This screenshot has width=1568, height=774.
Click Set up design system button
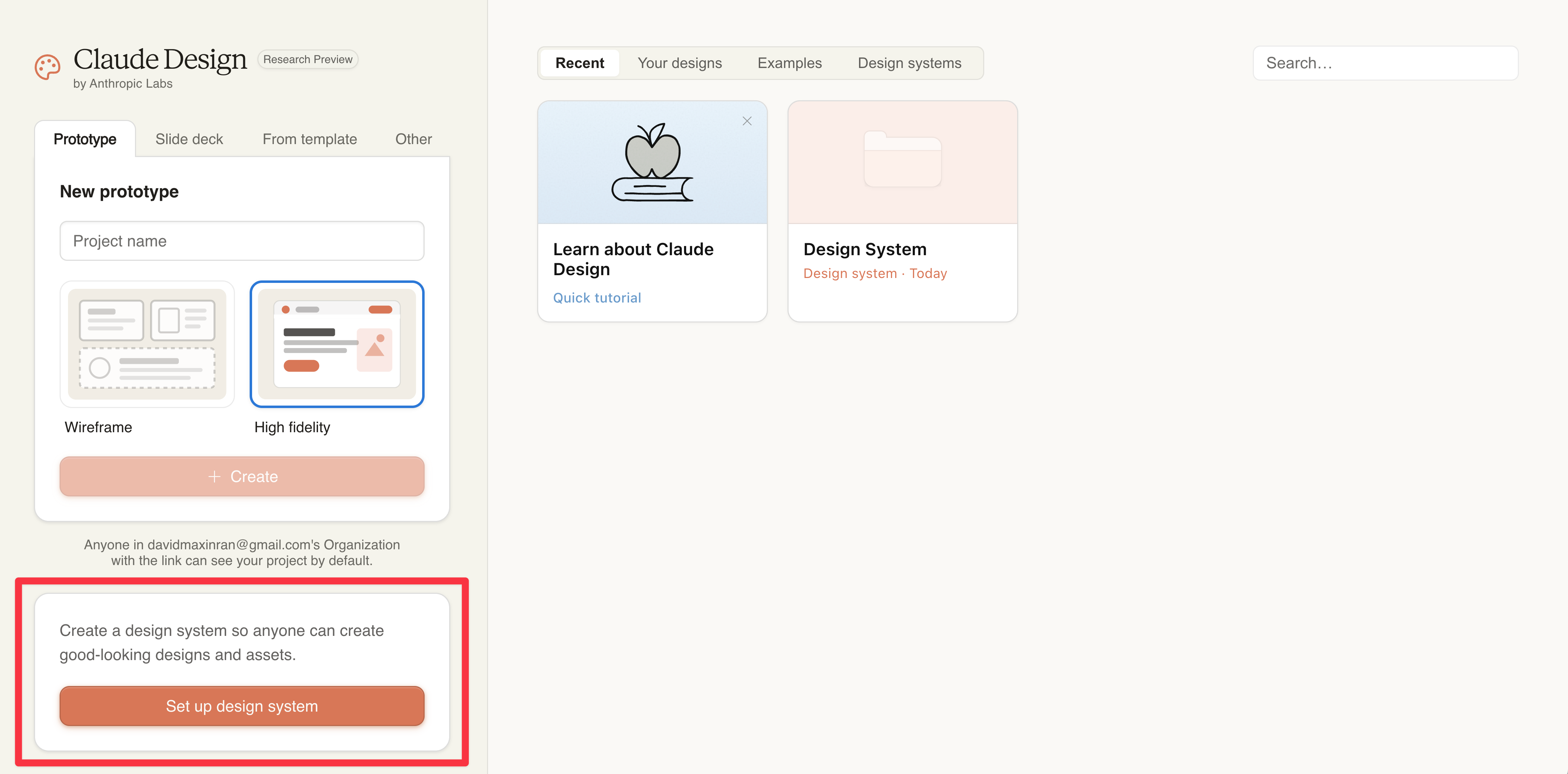[242, 706]
